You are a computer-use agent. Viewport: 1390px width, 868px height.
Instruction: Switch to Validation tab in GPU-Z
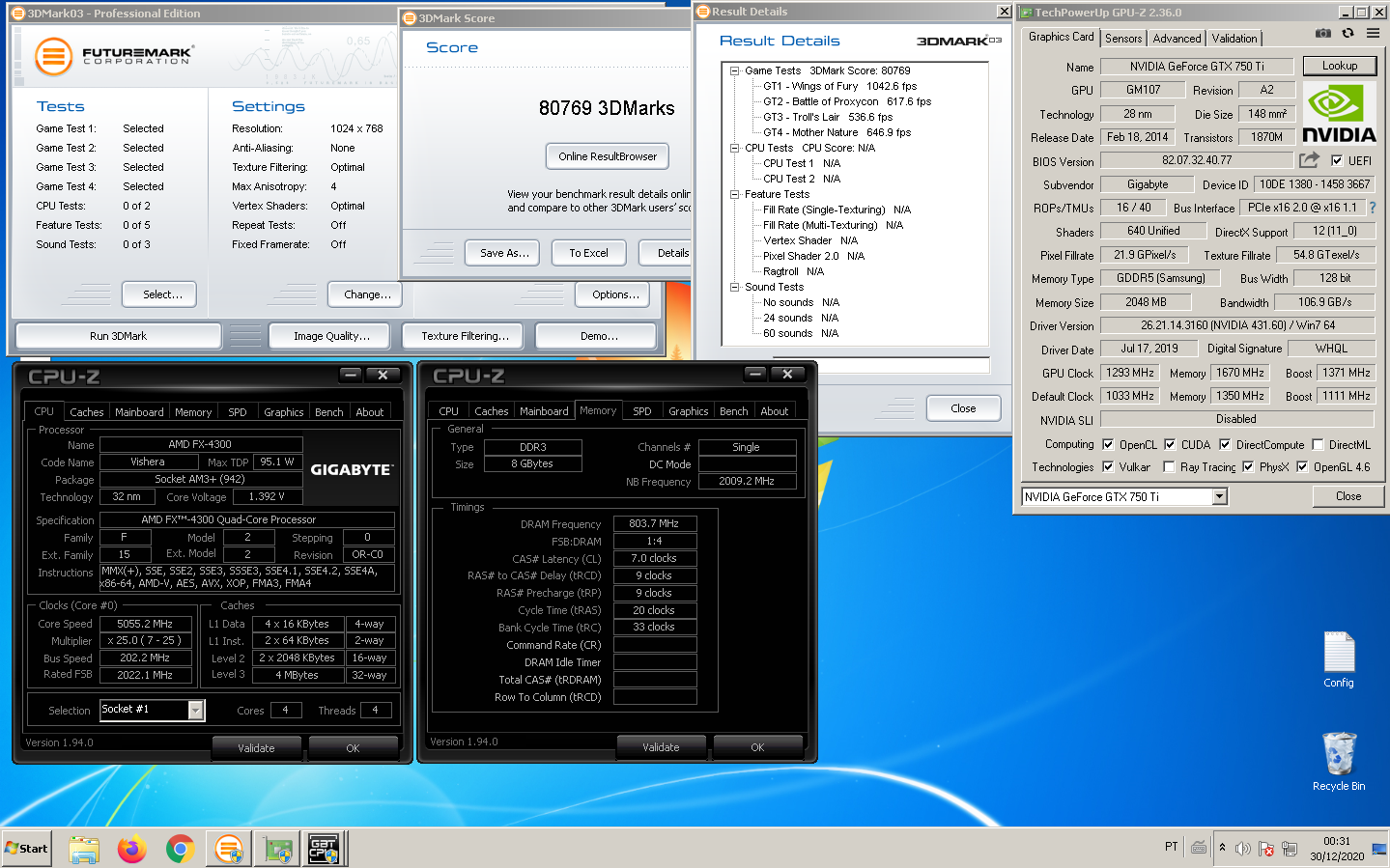tap(1234, 39)
